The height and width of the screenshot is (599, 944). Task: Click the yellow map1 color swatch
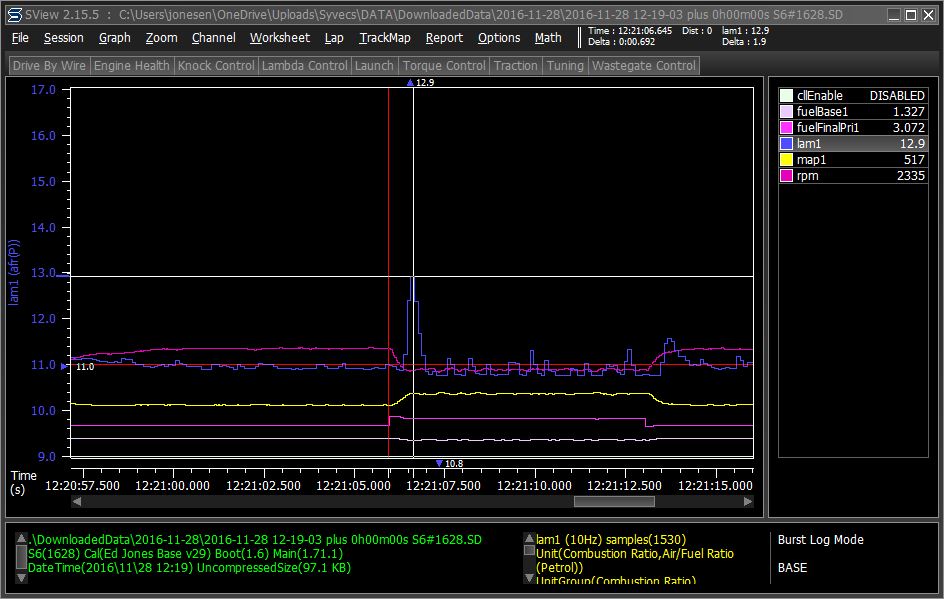click(787, 160)
